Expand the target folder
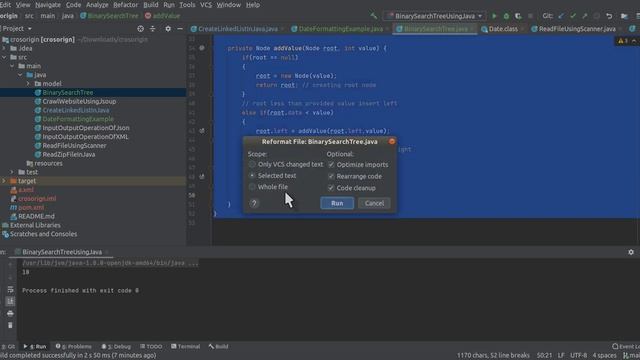Screen dimensions: 640x360 4,181
